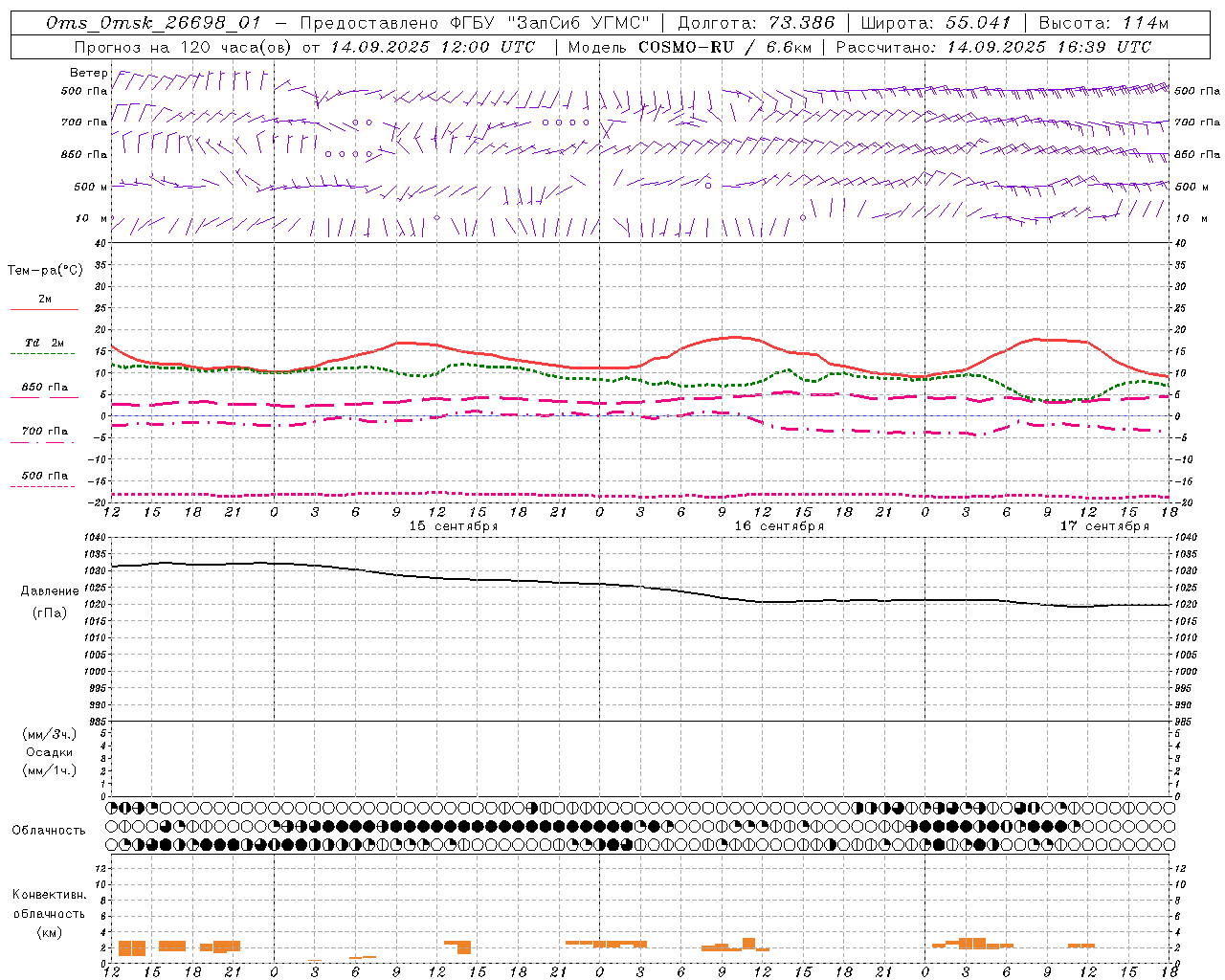1225x980 pixels.
Task: Click the 850 гПа temperature legend line sample
Action: (x=42, y=398)
